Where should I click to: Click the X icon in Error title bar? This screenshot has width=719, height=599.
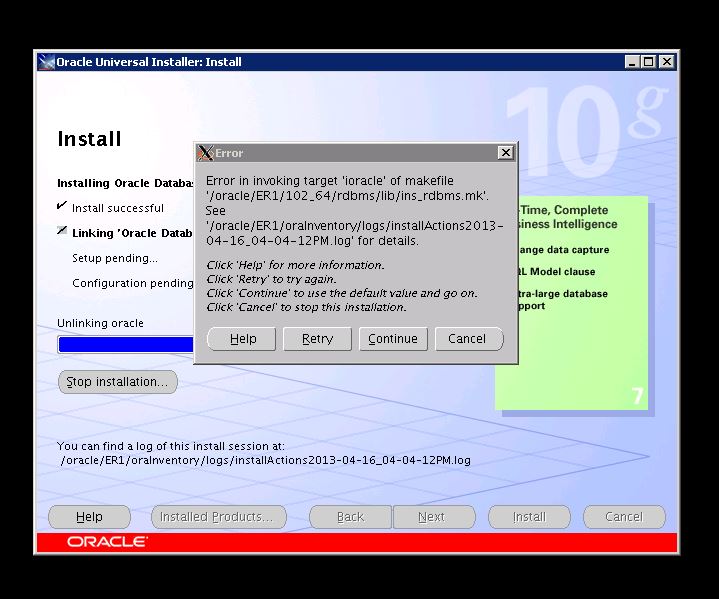pyautogui.click(x=205, y=153)
